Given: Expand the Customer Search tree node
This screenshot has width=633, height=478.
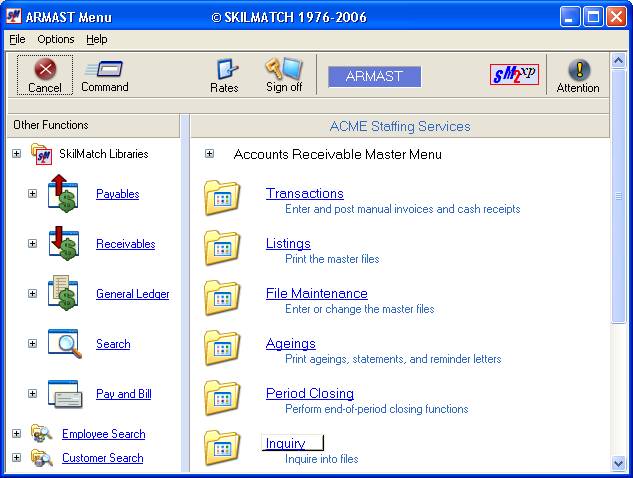Looking at the screenshot, I should tap(16, 457).
